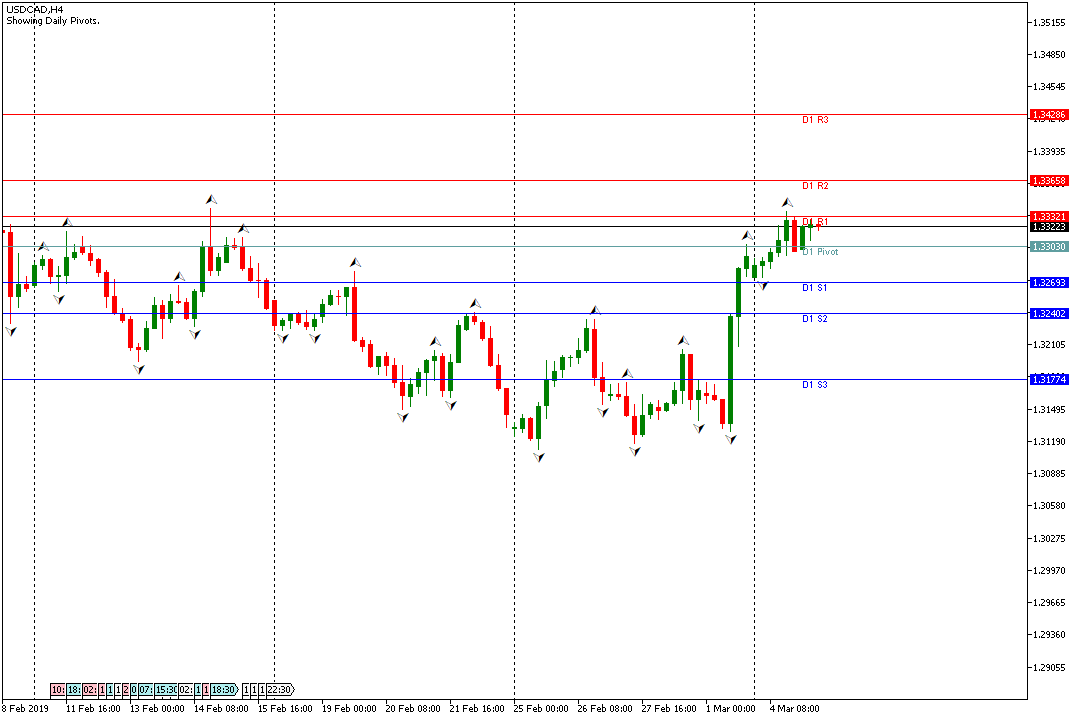Select the D1 R2 resistance label
Image resolution: width=1080 pixels, height=720 pixels.
pyautogui.click(x=815, y=186)
